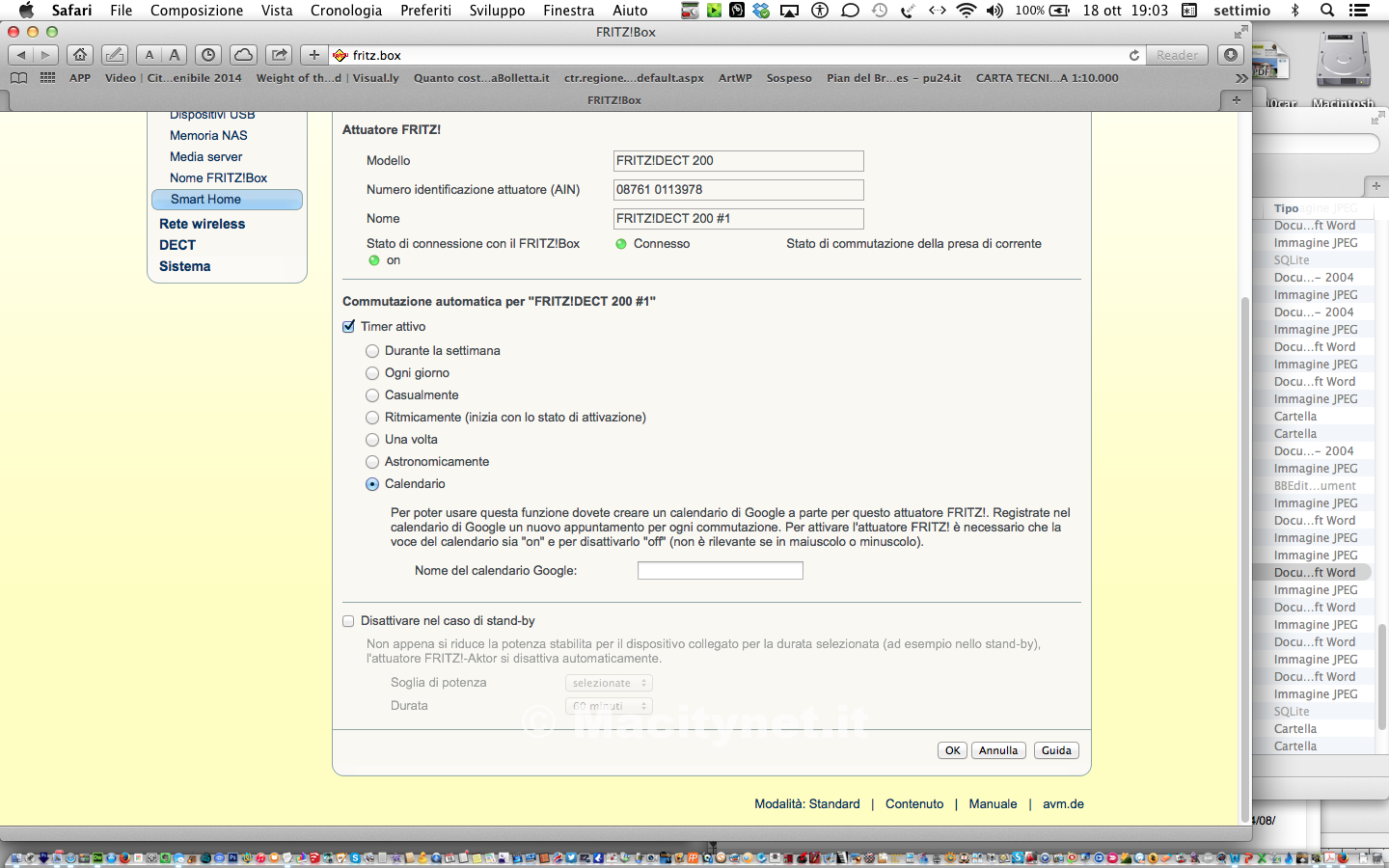Select 'Ogni giorno' radio option
The width and height of the screenshot is (1389, 868).
click(372, 373)
